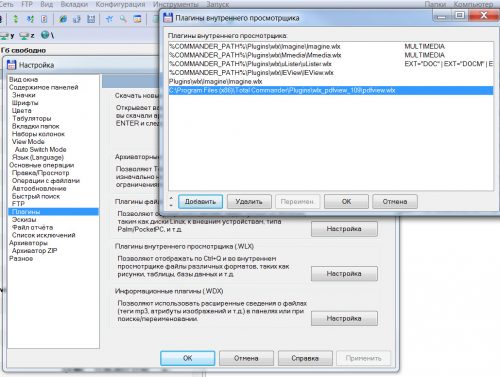Select Табуляторы settings category

click(x=32, y=118)
